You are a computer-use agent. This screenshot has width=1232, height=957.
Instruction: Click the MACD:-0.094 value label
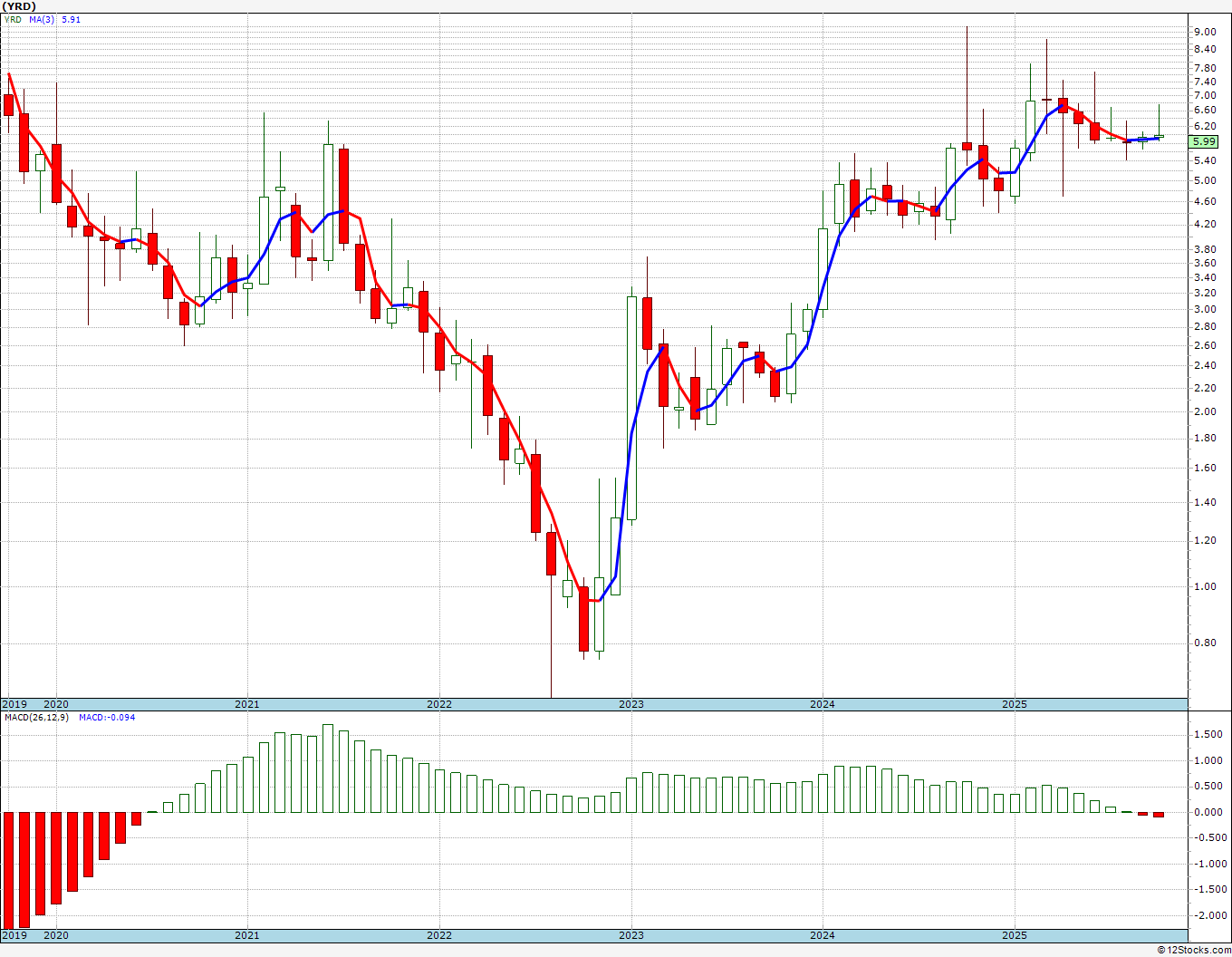click(x=107, y=718)
